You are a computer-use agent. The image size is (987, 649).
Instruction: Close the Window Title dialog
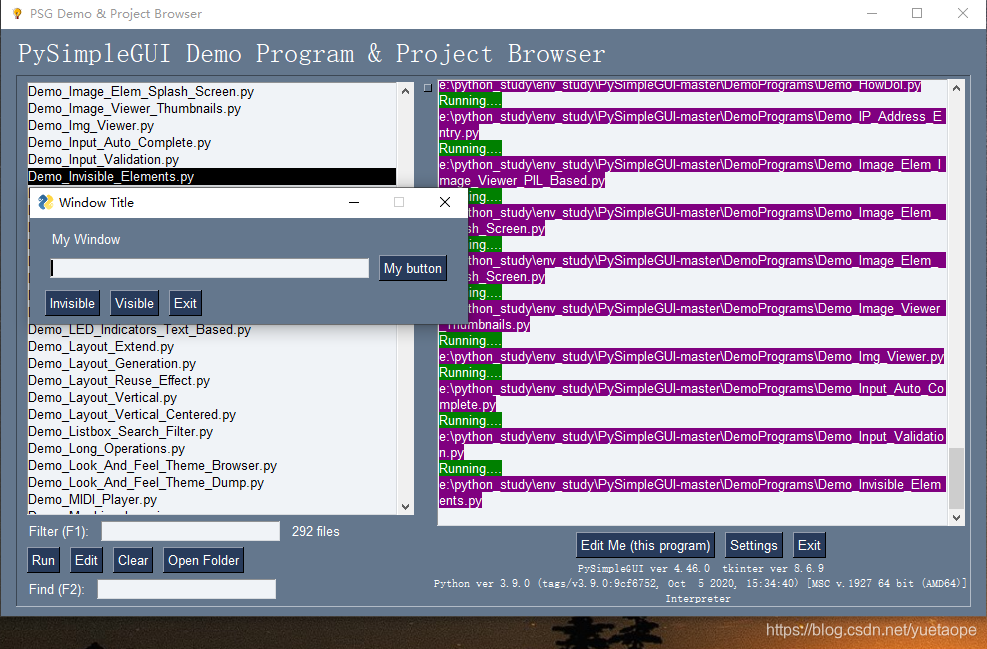pyautogui.click(x=444, y=202)
